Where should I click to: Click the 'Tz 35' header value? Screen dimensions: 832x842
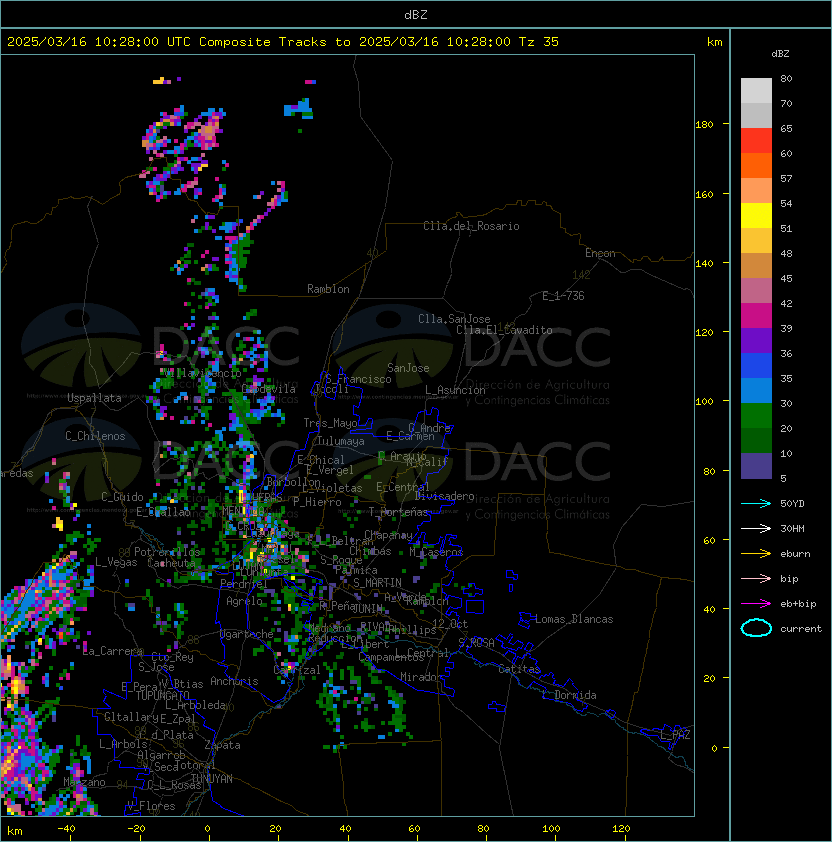click(x=539, y=42)
